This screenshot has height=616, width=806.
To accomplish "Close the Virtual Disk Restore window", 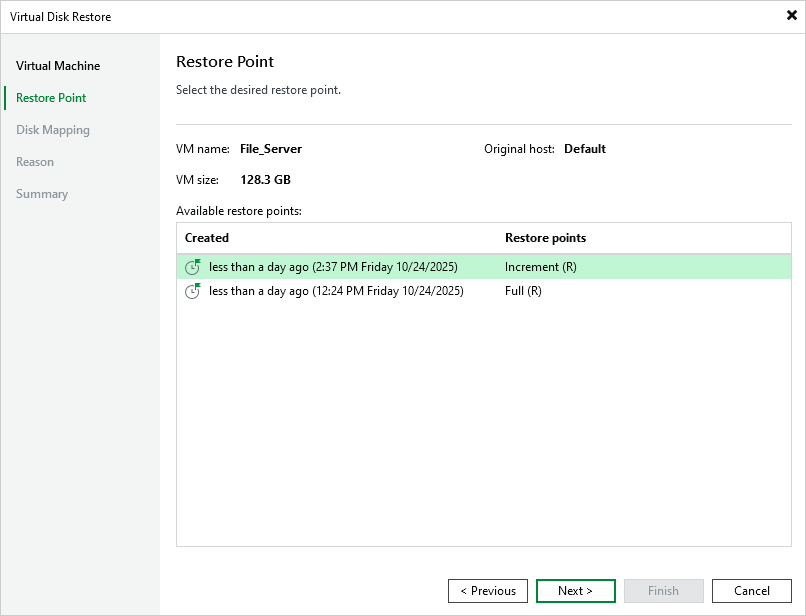I will coord(791,16).
